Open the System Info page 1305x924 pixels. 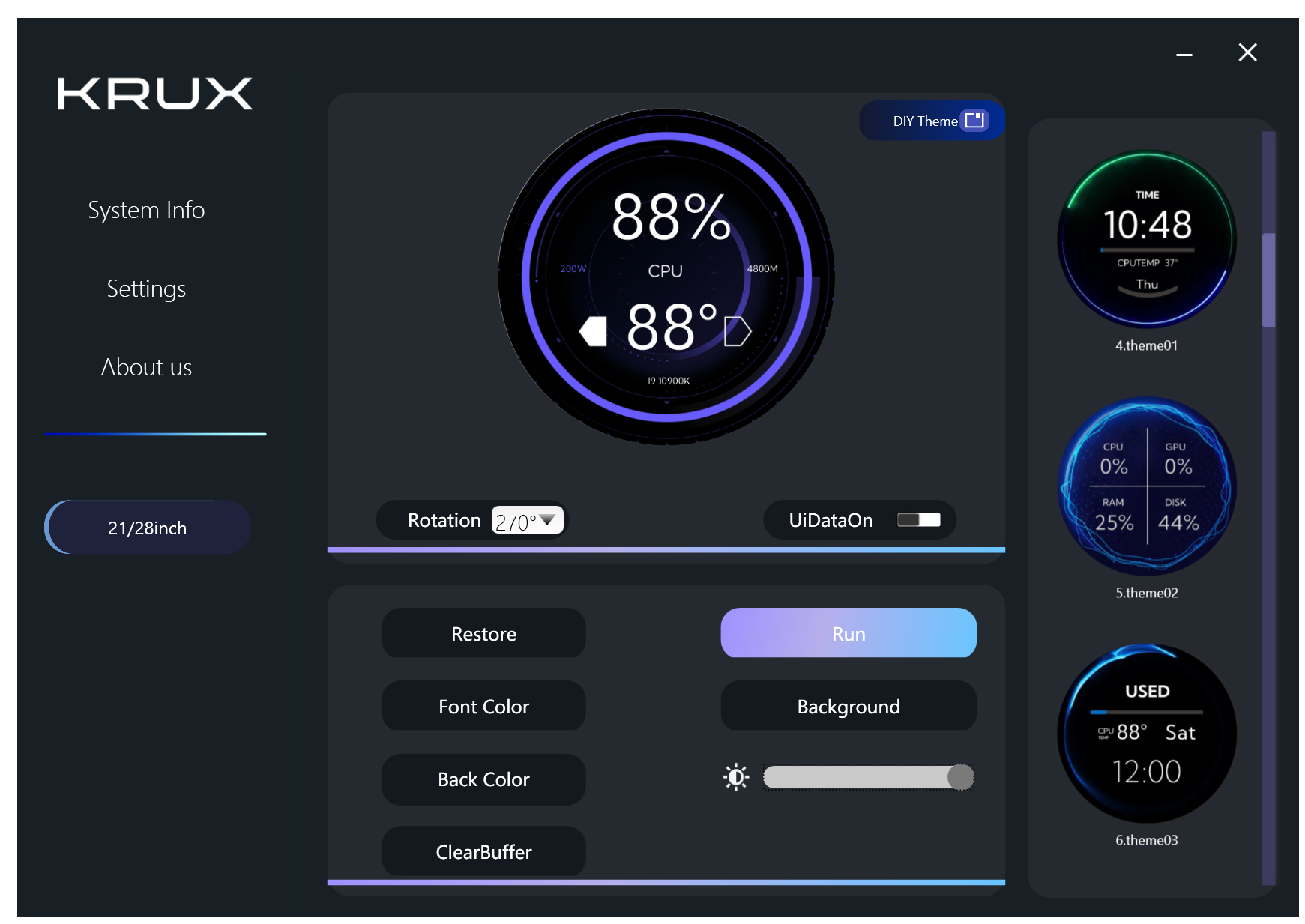(146, 210)
